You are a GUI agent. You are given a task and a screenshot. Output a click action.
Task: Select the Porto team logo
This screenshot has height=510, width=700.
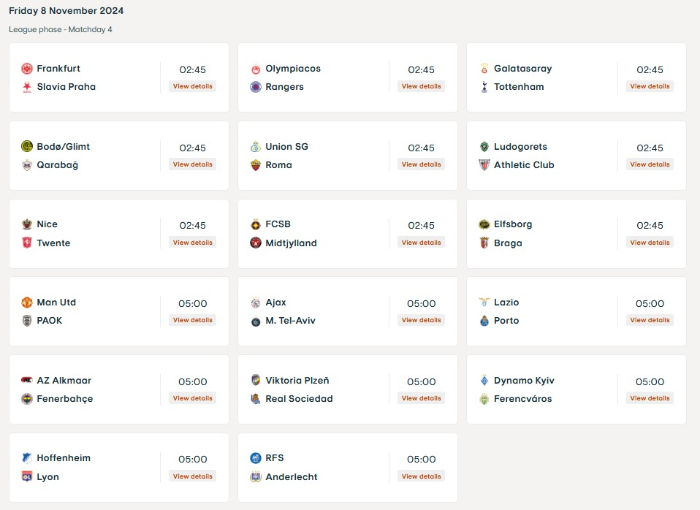click(484, 321)
